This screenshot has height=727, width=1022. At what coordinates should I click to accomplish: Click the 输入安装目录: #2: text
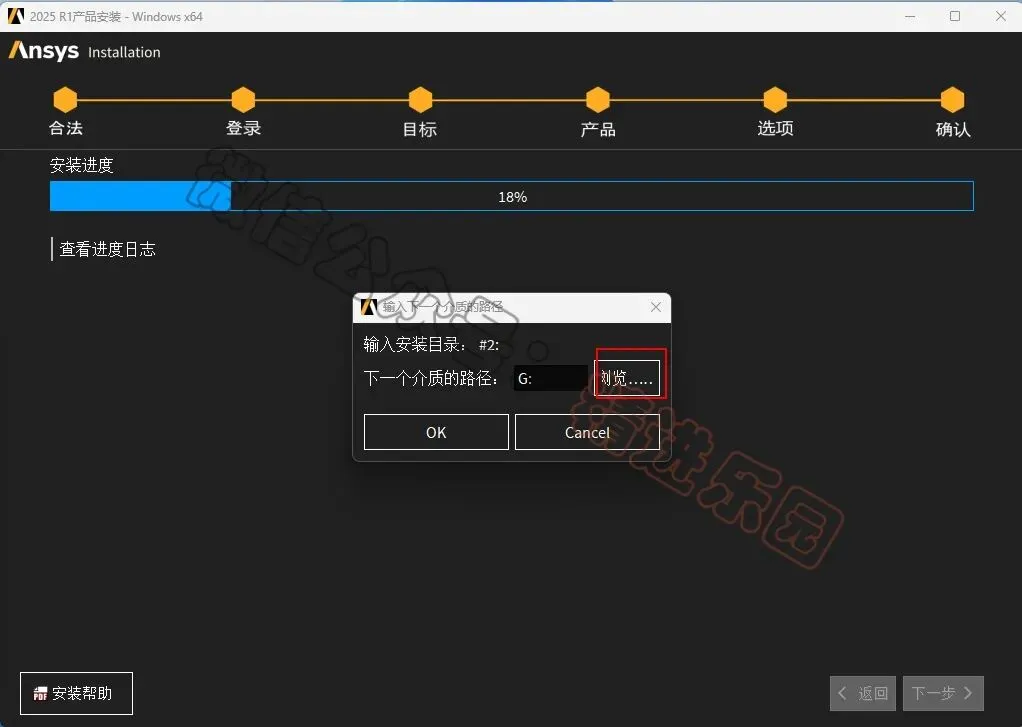pos(431,344)
